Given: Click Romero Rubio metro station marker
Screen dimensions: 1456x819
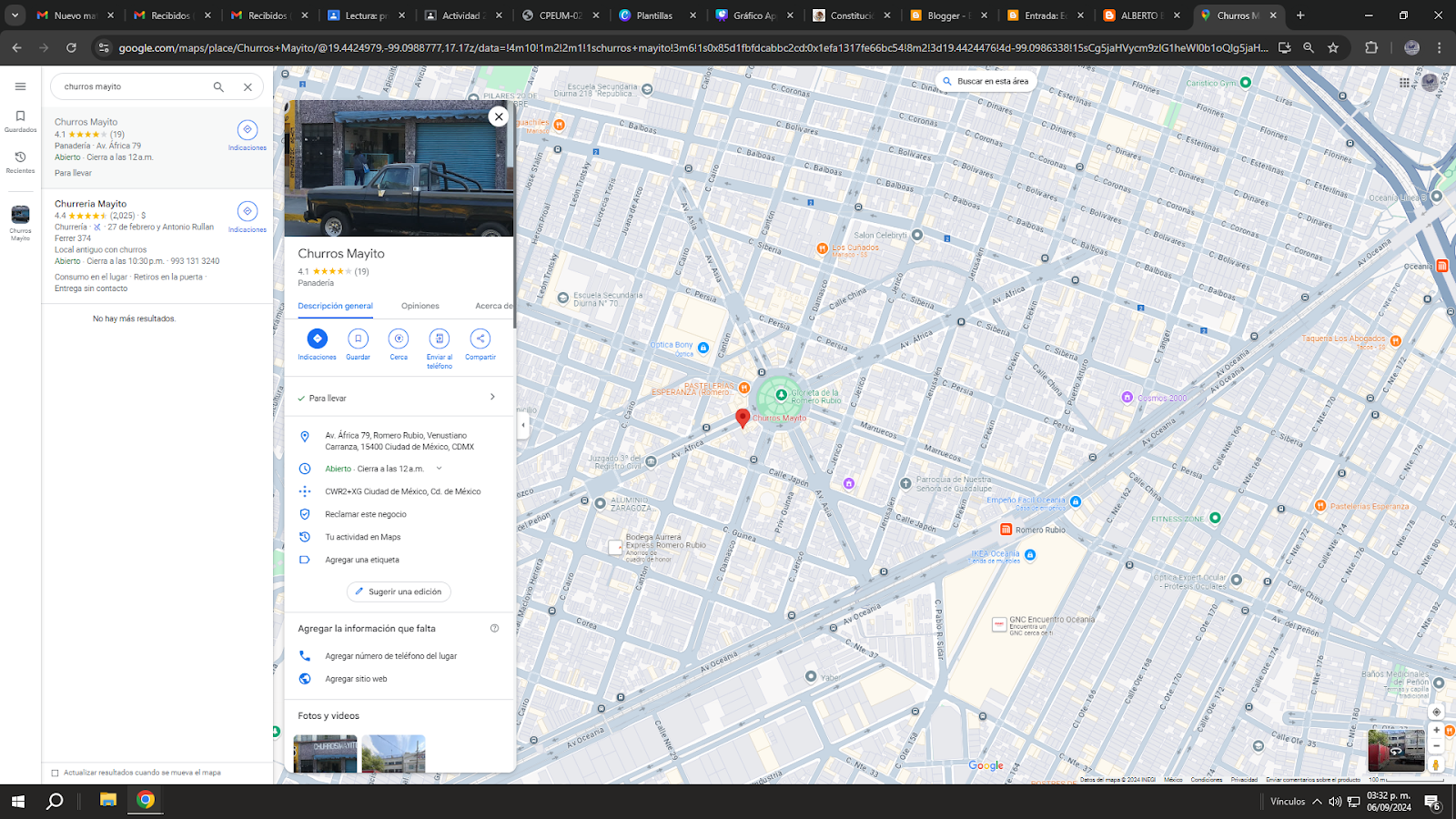Looking at the screenshot, I should (1006, 530).
